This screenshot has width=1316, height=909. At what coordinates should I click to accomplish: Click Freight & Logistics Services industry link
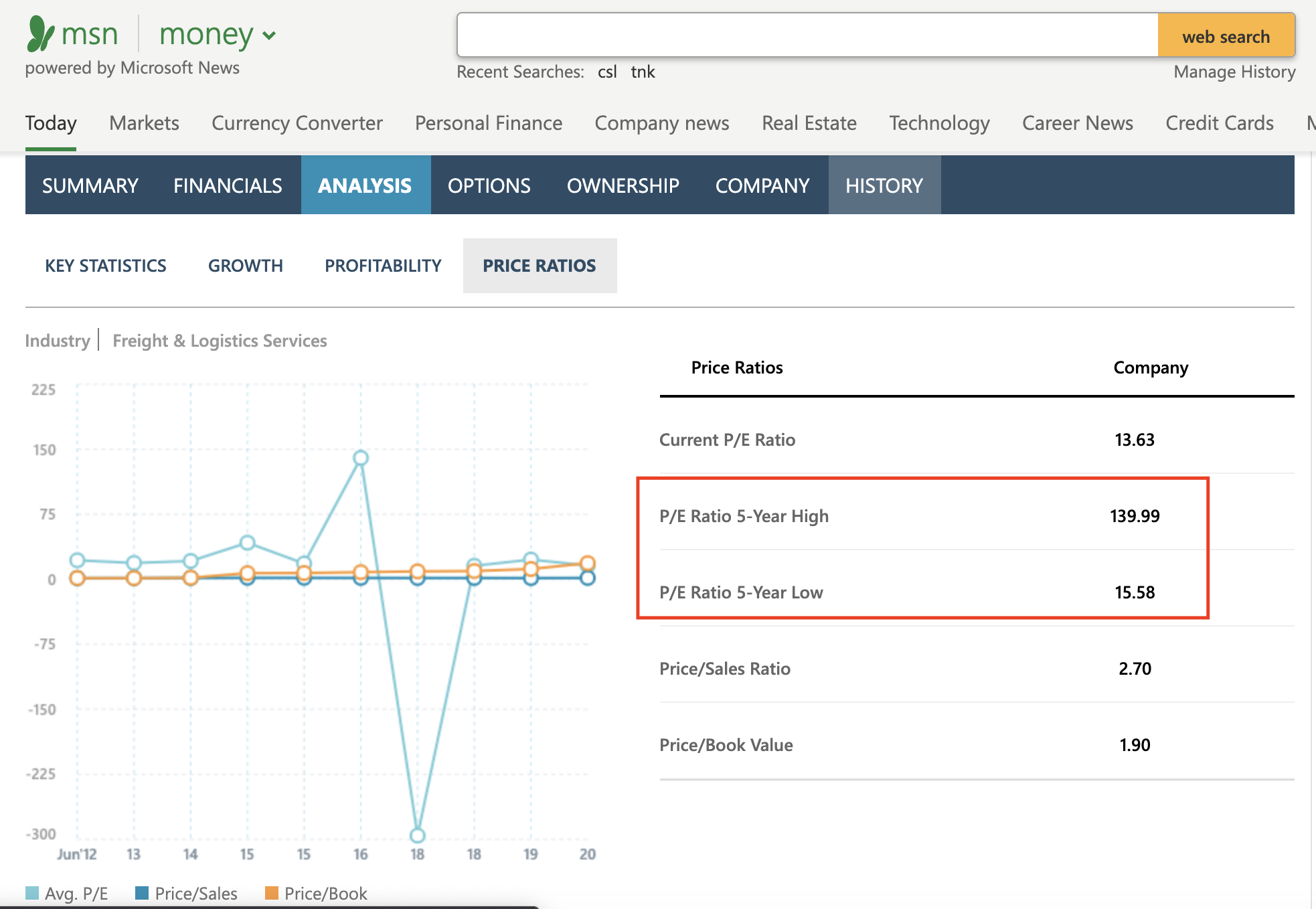click(x=220, y=341)
